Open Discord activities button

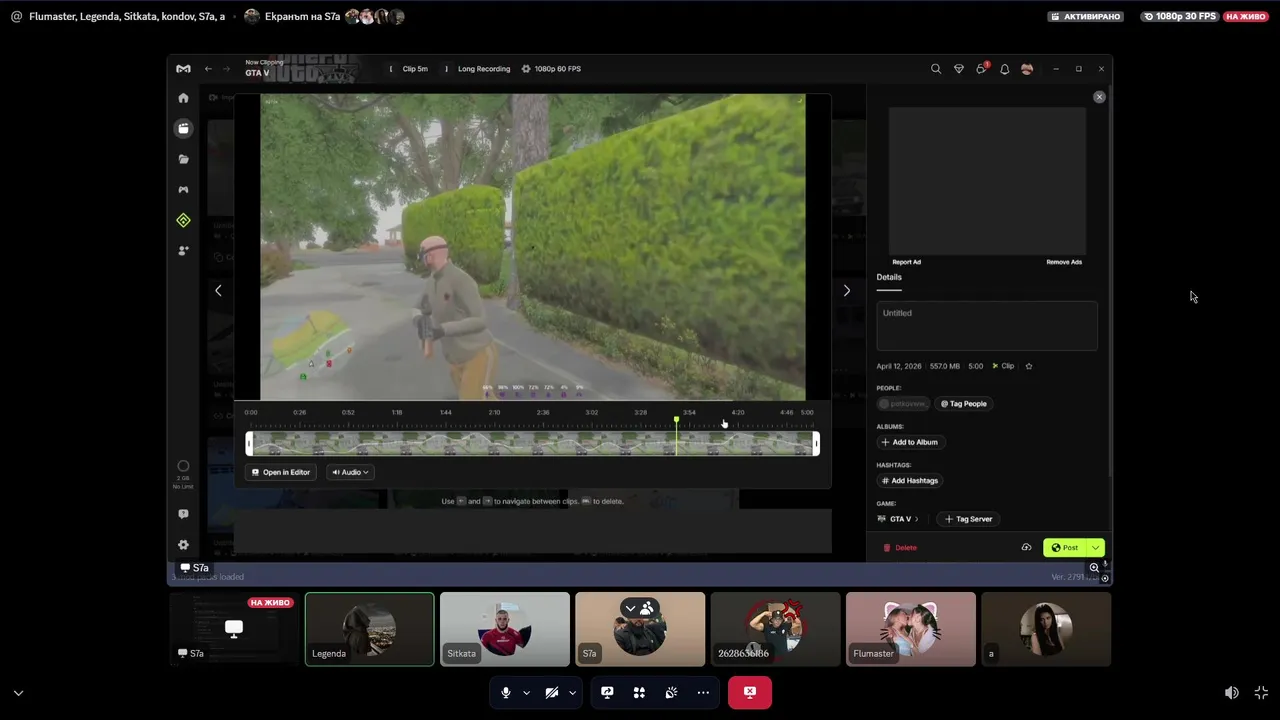click(x=639, y=692)
